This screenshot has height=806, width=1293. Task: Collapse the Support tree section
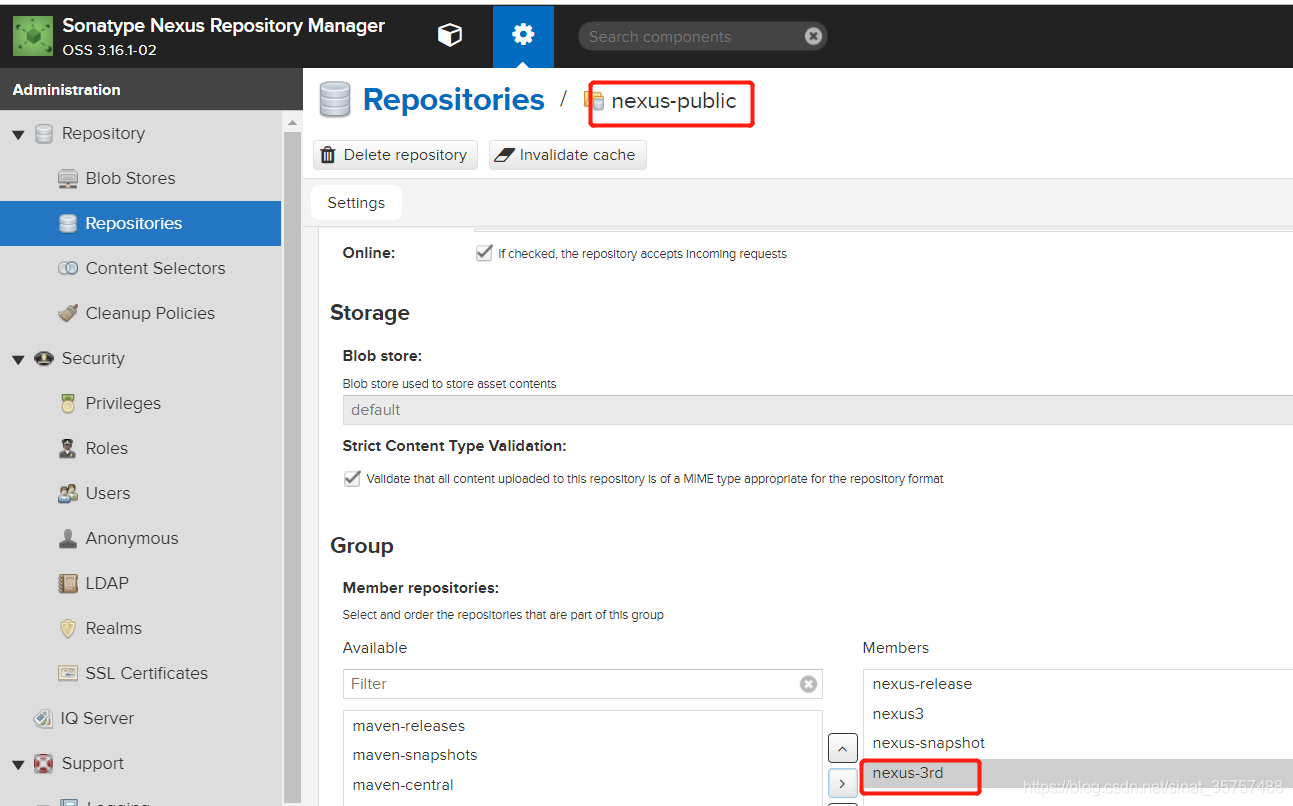pos(18,764)
